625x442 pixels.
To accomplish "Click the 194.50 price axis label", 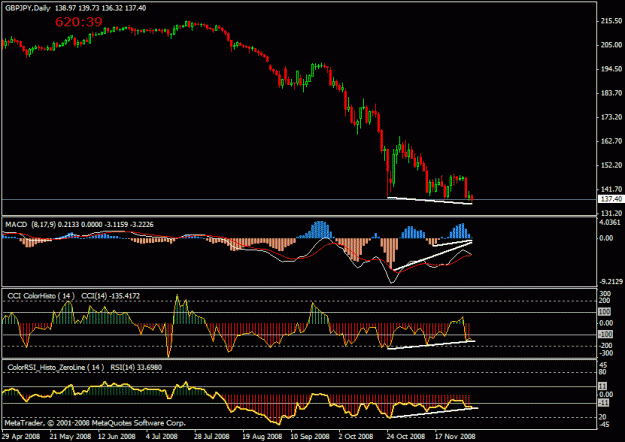I will click(611, 69).
